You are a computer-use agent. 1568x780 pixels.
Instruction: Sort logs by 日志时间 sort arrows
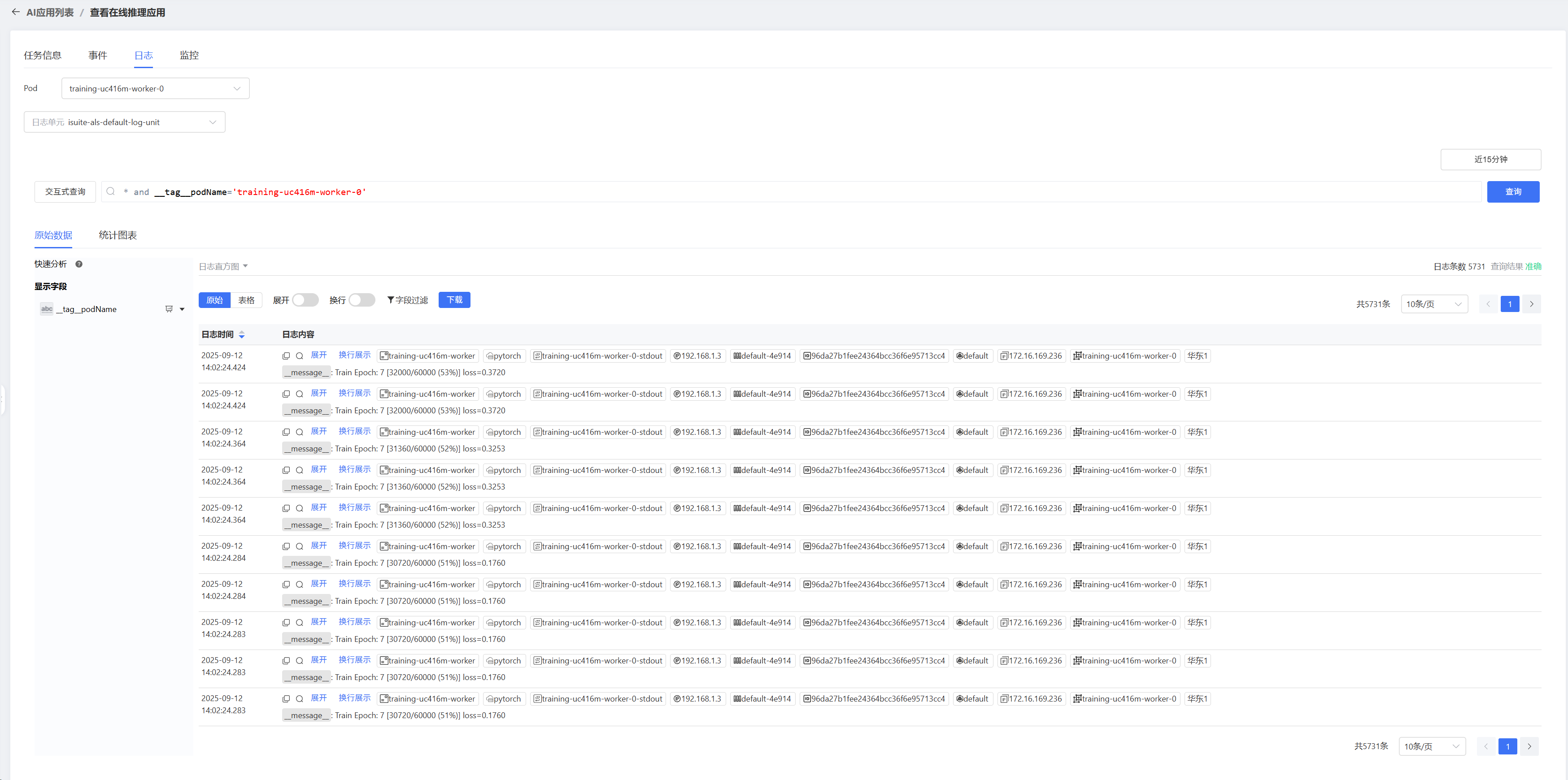tap(242, 334)
